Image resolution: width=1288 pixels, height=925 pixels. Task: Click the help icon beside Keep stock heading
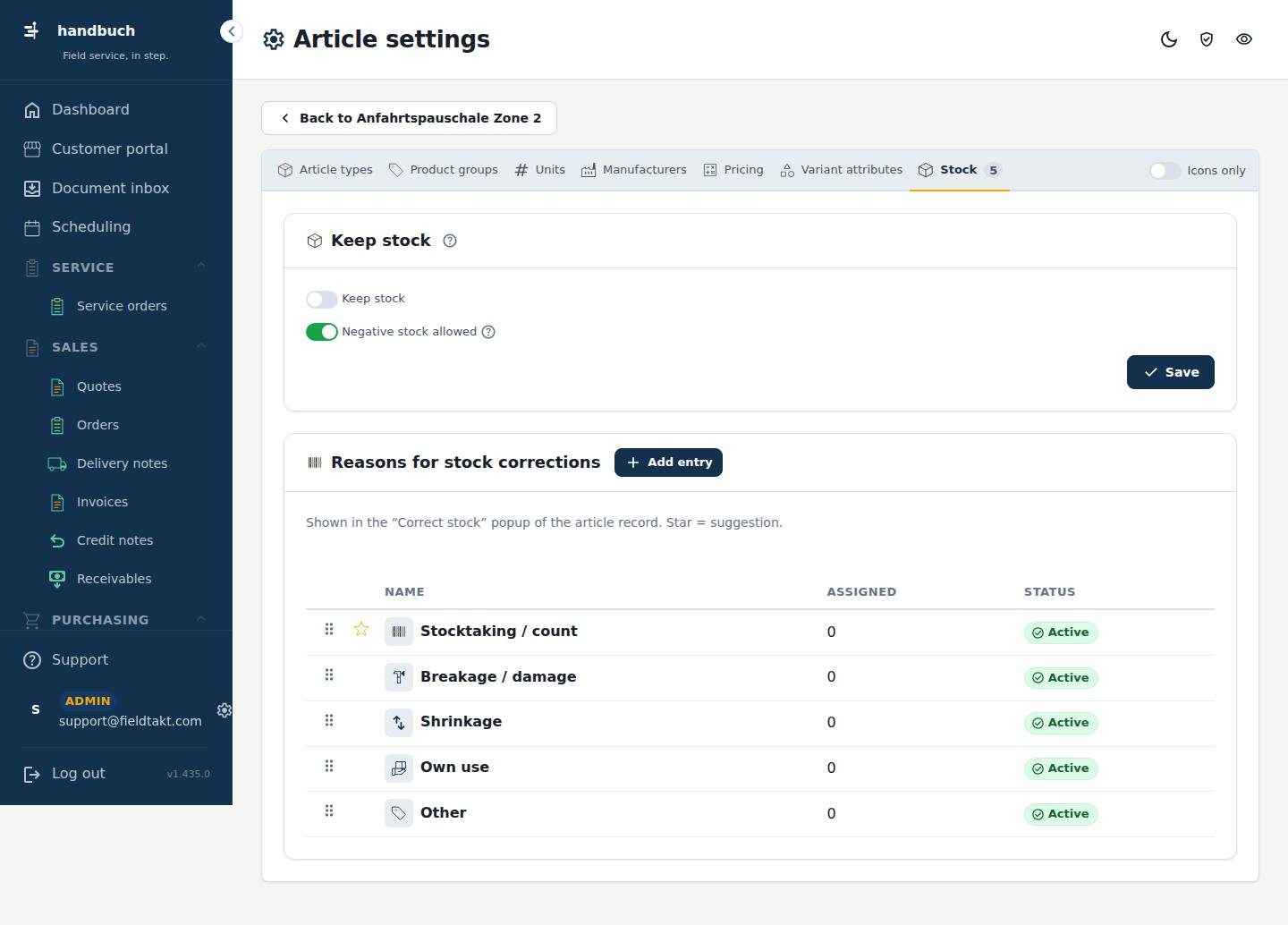point(450,241)
